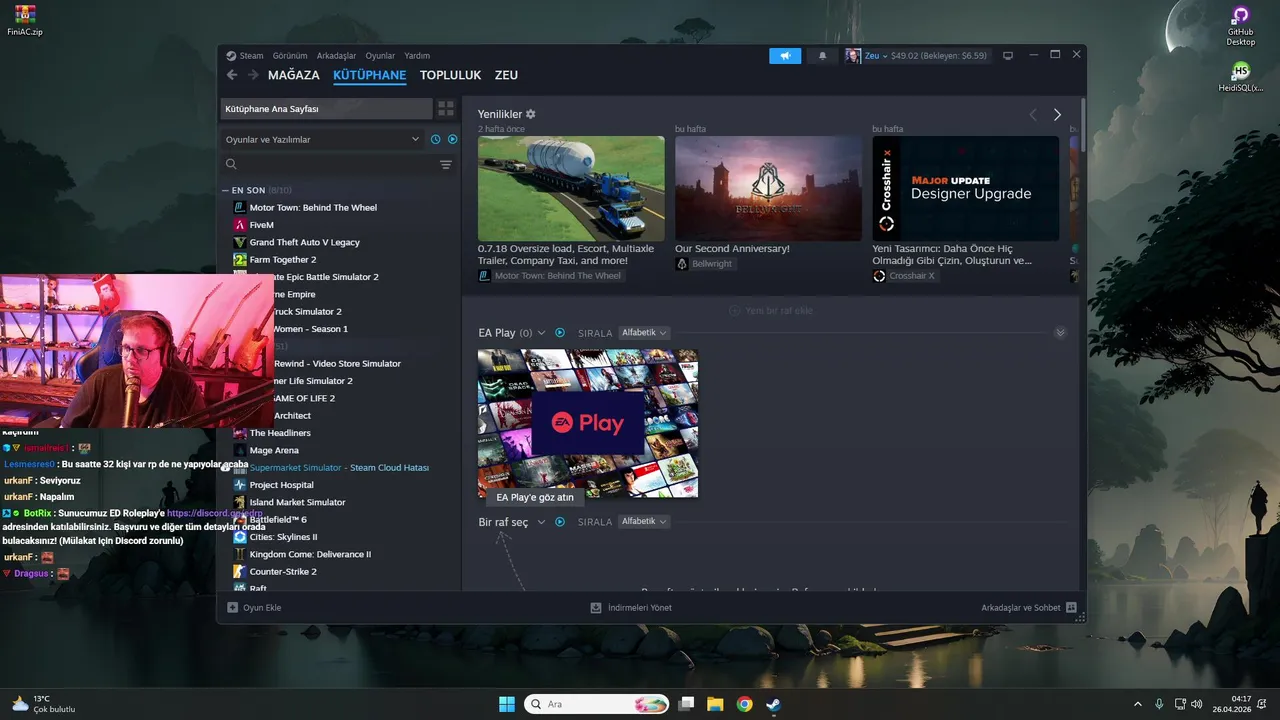Switch to Big Picture mode via monitor icon
The height and width of the screenshot is (720, 1280).
1008,56
